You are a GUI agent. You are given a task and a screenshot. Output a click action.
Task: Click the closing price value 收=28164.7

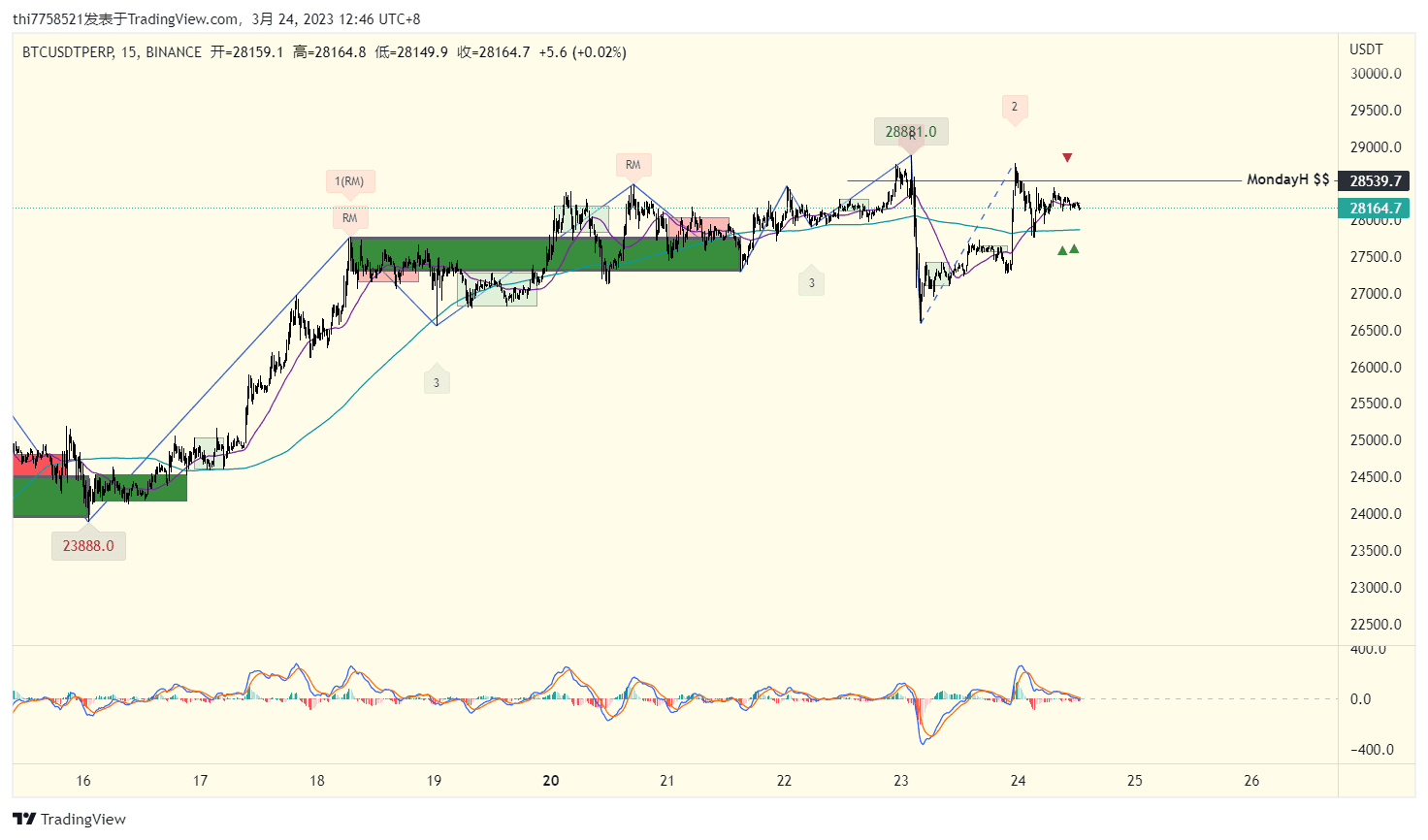pos(494,52)
